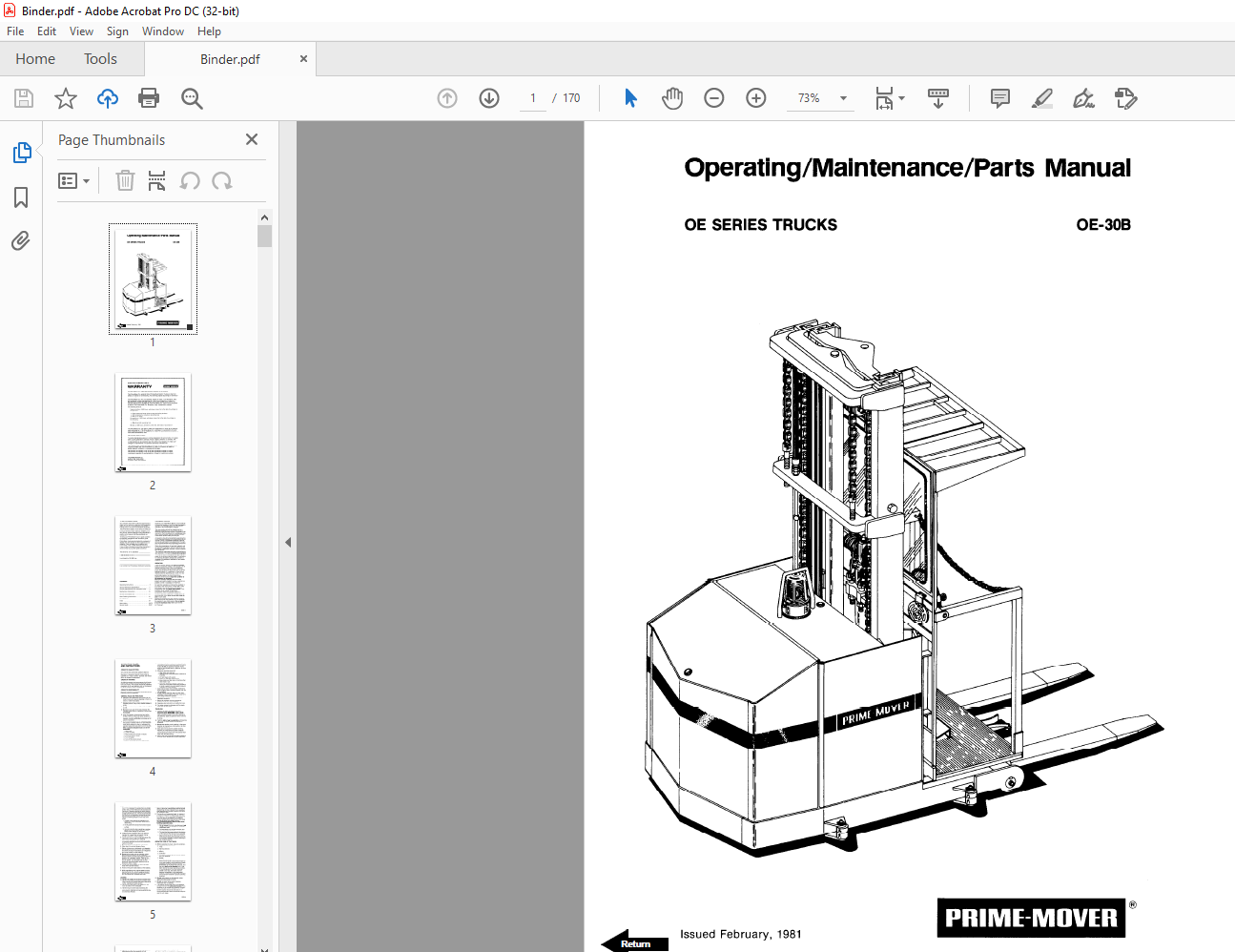Open the Sign menu
1235x952 pixels.
[117, 31]
